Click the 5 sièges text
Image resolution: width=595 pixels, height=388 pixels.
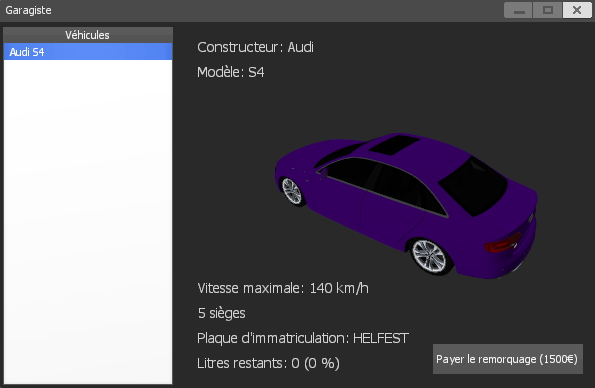coord(221,313)
